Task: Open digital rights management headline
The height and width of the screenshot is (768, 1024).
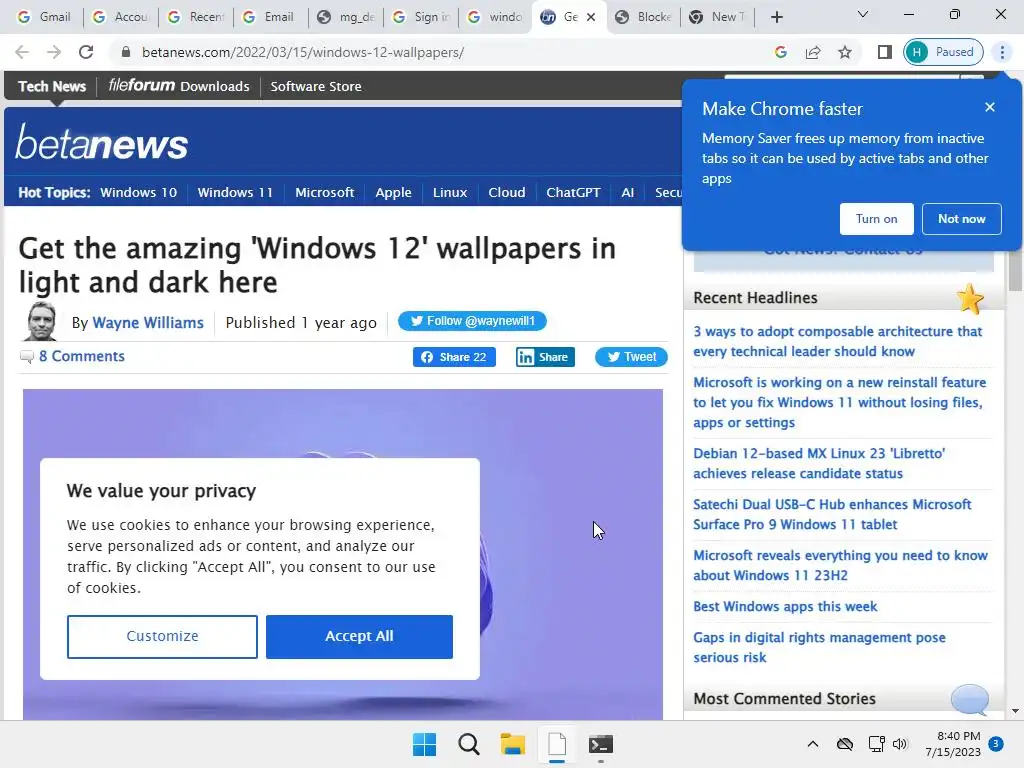Action: (819, 647)
